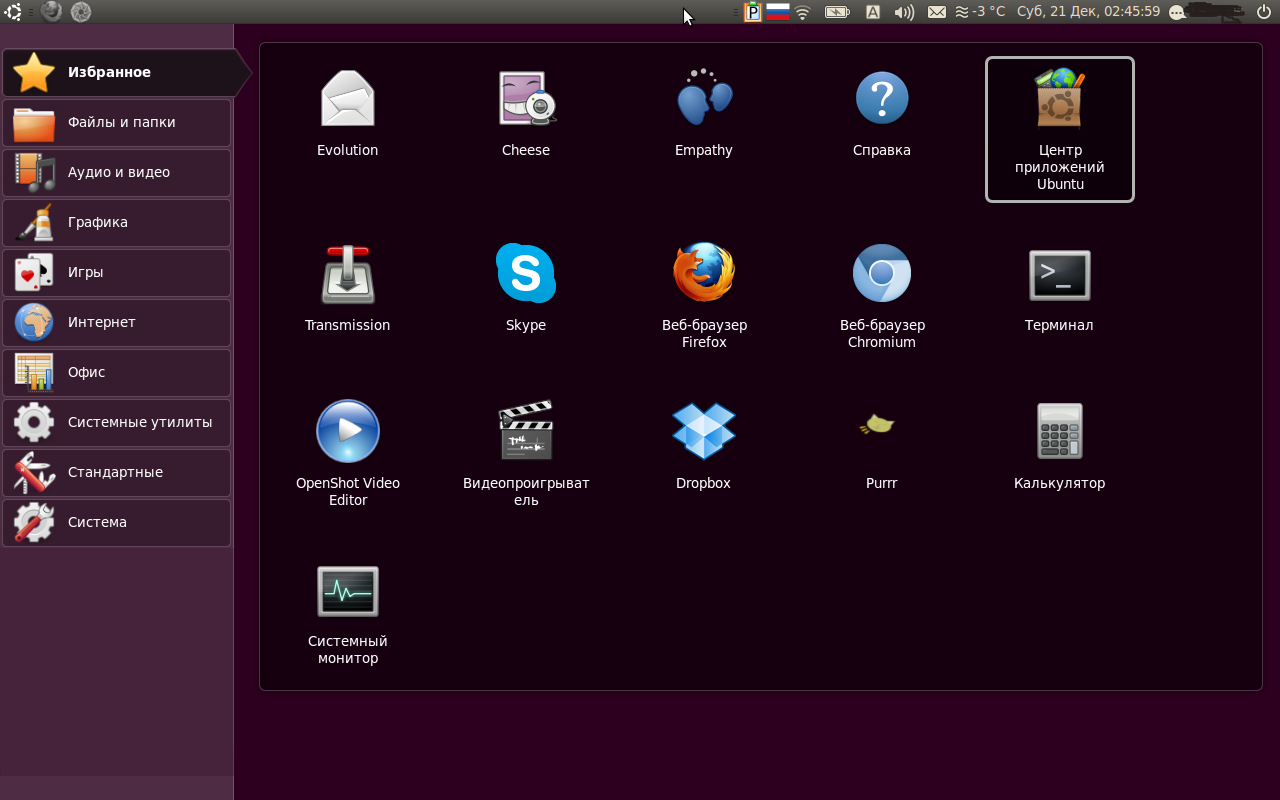1280x800 pixels.
Task: Show the Аудио и видео category
Action: pyautogui.click(x=117, y=172)
